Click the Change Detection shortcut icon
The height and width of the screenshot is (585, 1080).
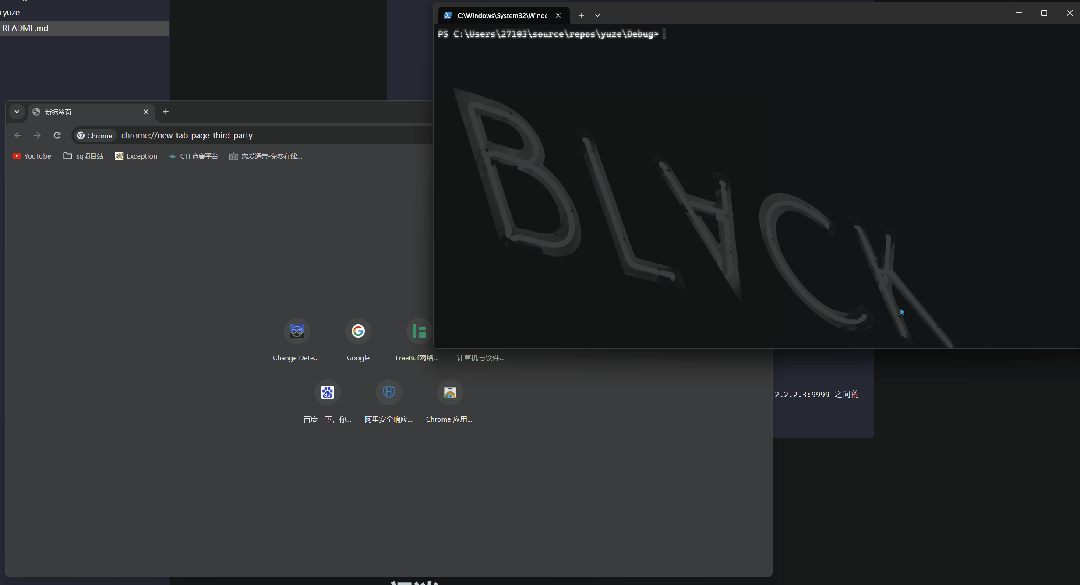coord(297,331)
